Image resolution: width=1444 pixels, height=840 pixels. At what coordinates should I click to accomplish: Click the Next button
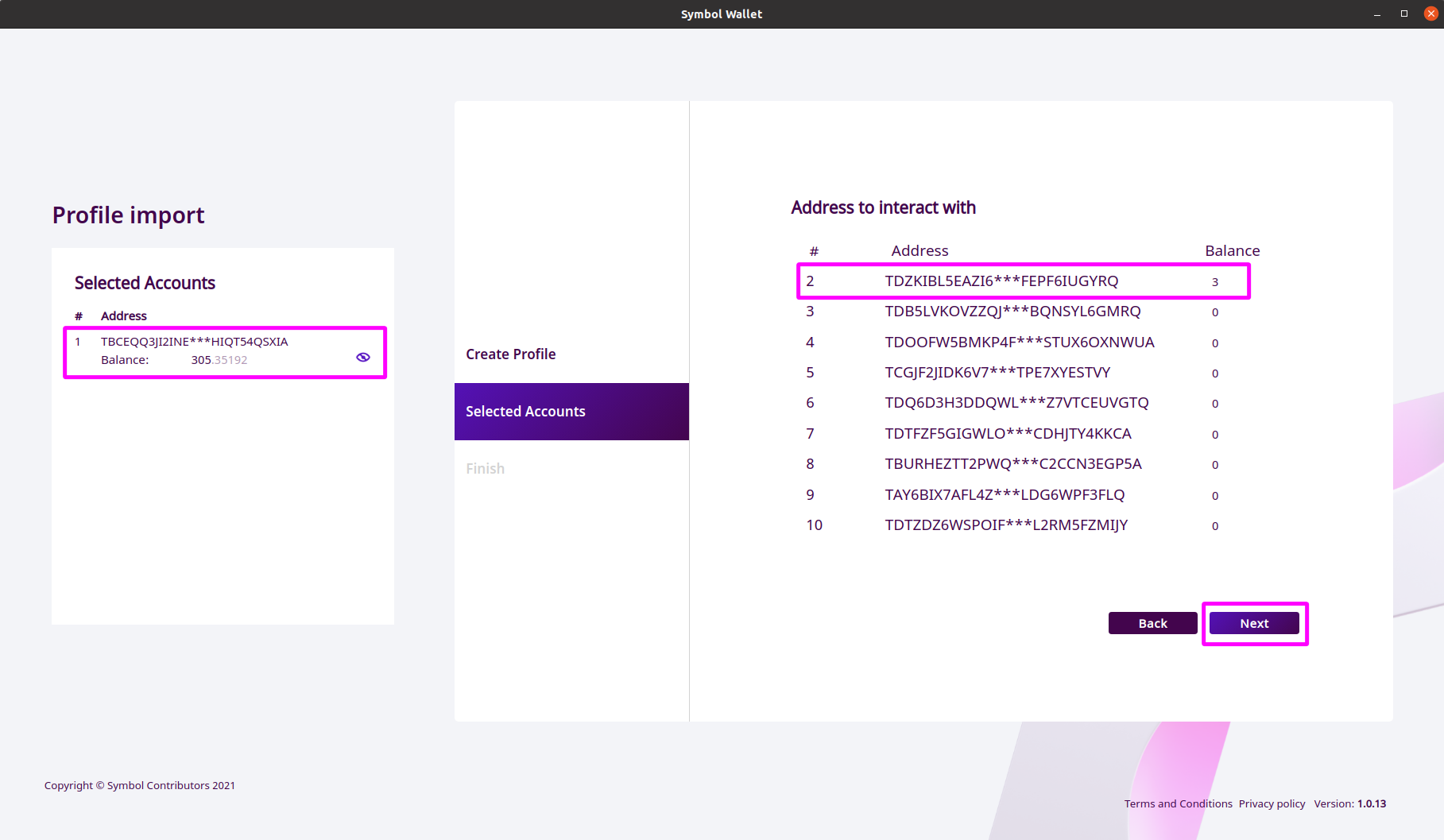point(1254,623)
